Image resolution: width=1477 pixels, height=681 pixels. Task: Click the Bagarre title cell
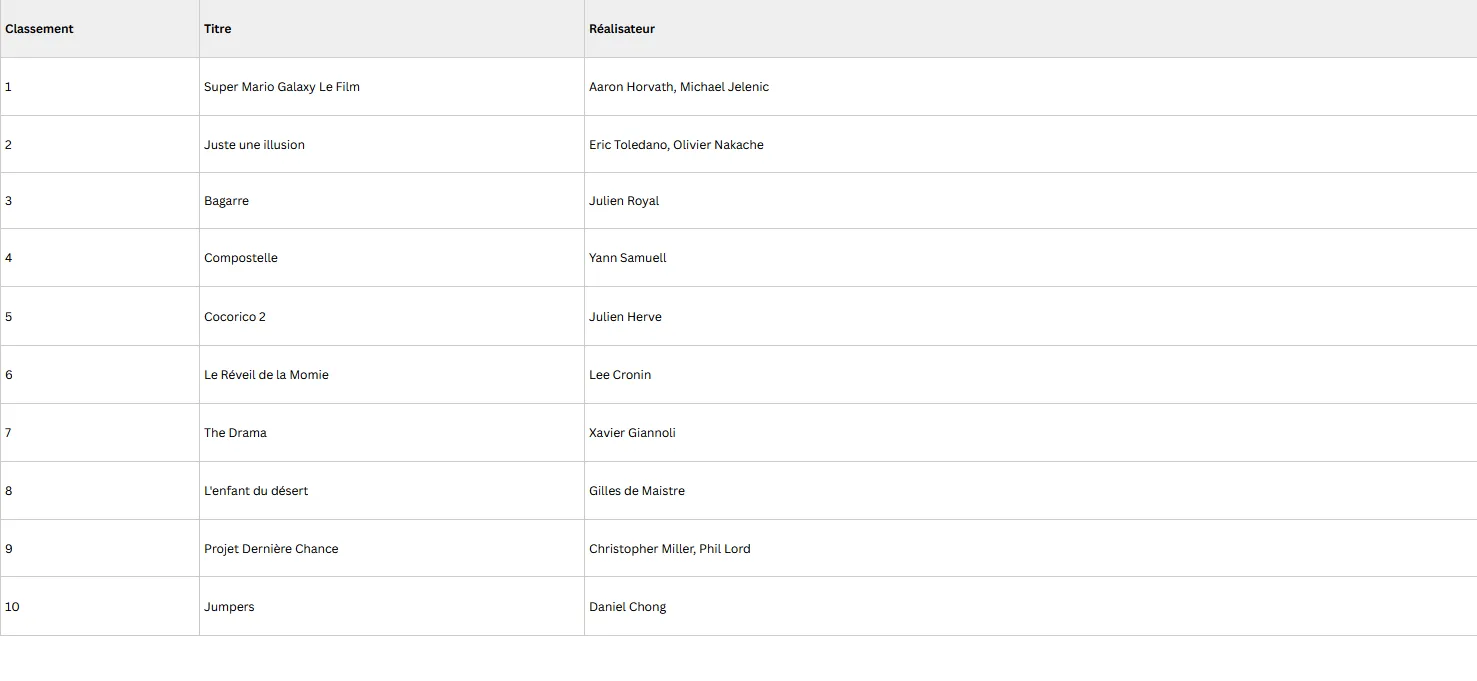226,201
